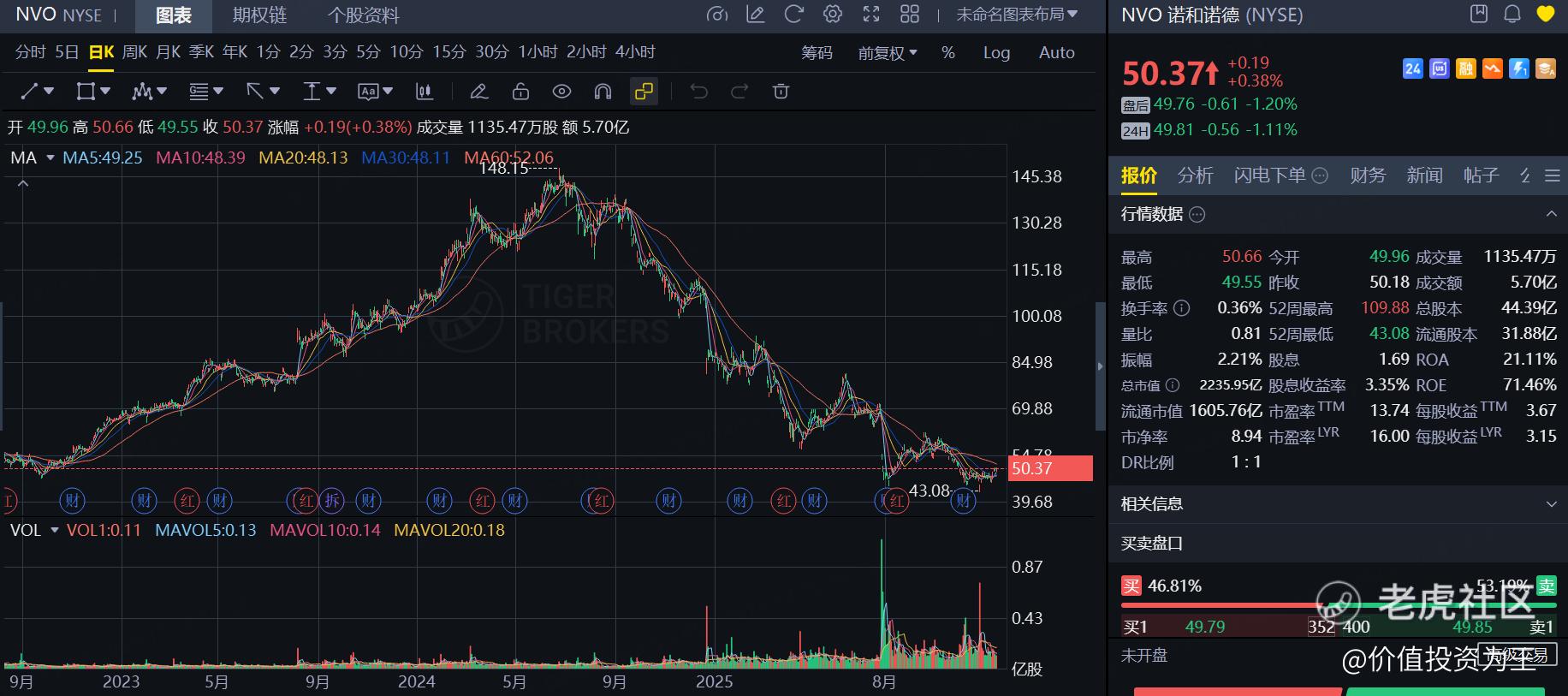The image size is (1568, 696).
Task: Toggle drawings visibility eye icon
Action: tap(561, 92)
